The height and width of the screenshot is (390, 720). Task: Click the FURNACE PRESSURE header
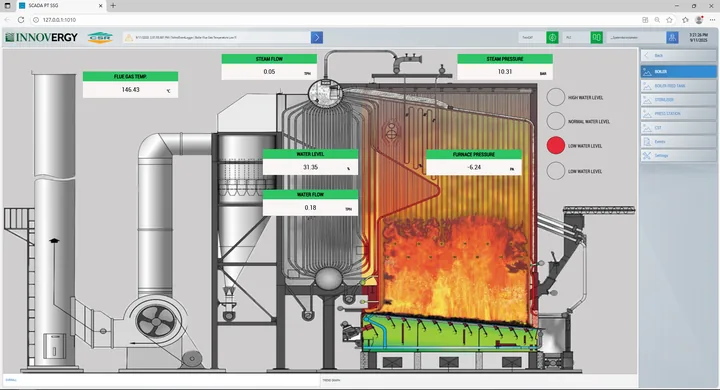point(474,154)
